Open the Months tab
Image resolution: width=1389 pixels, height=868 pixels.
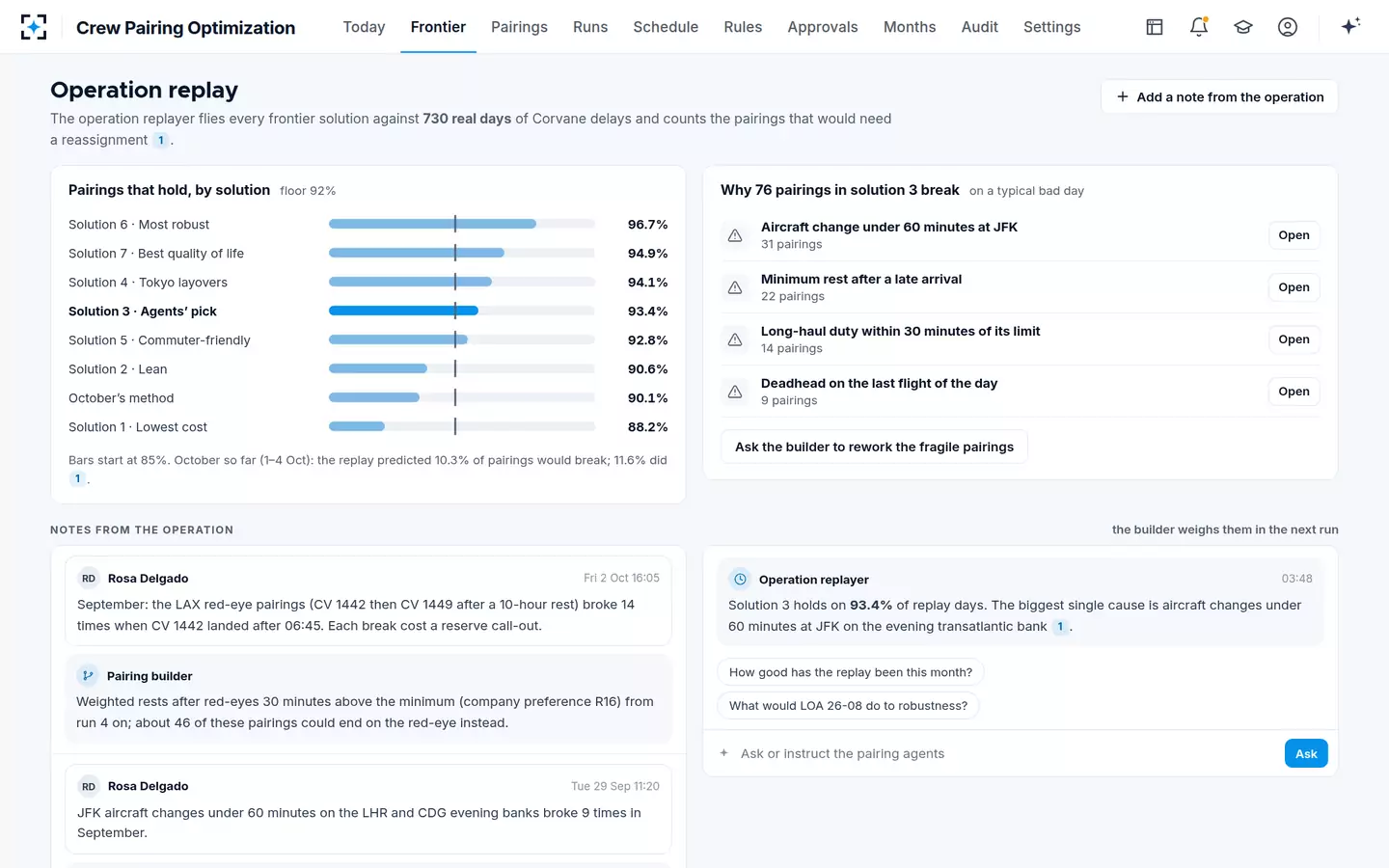[910, 27]
